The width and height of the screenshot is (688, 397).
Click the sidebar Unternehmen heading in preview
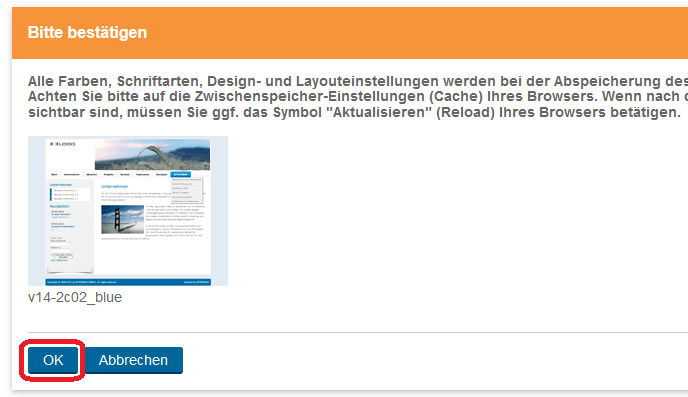pyautogui.click(x=61, y=185)
